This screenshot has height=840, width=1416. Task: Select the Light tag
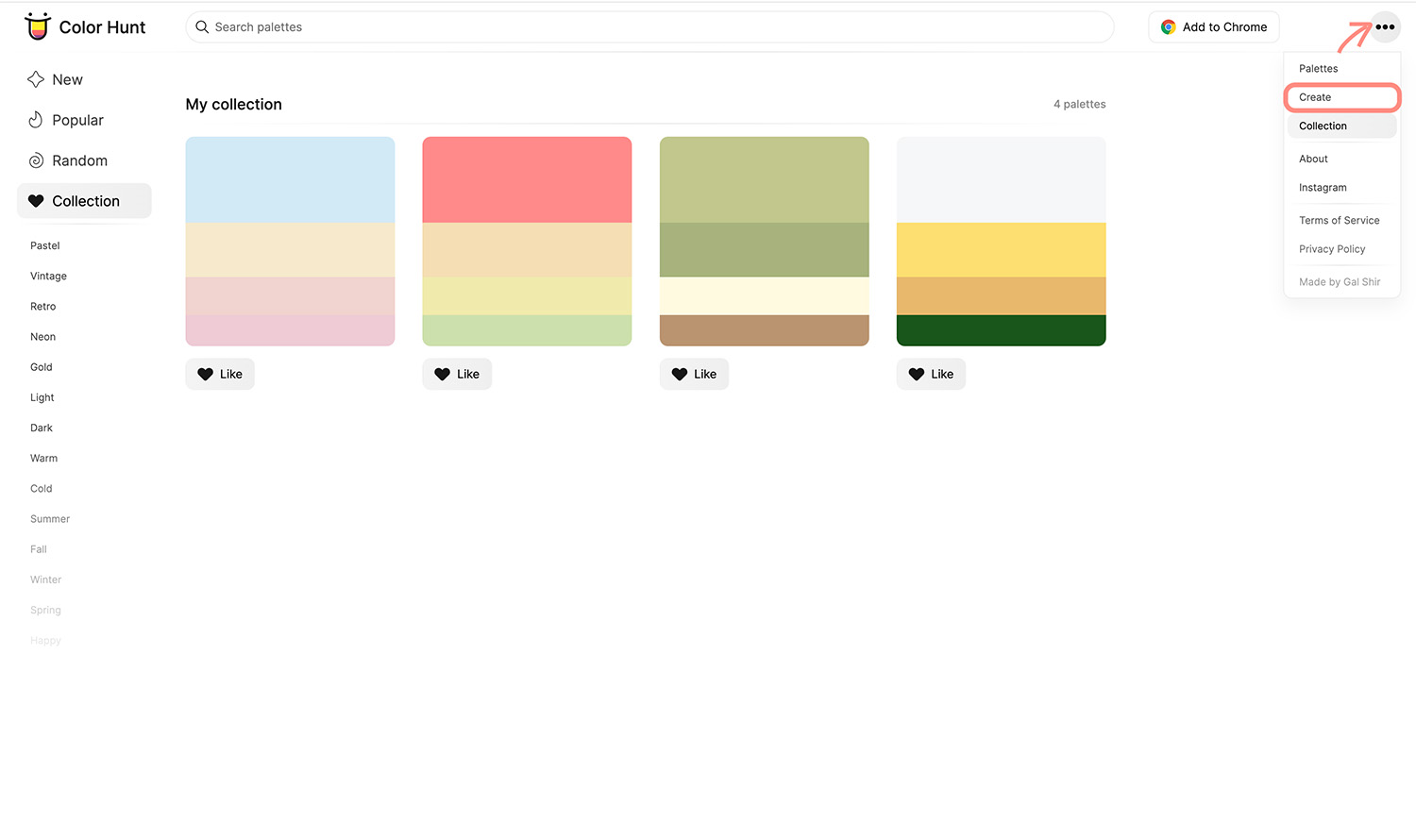point(42,397)
